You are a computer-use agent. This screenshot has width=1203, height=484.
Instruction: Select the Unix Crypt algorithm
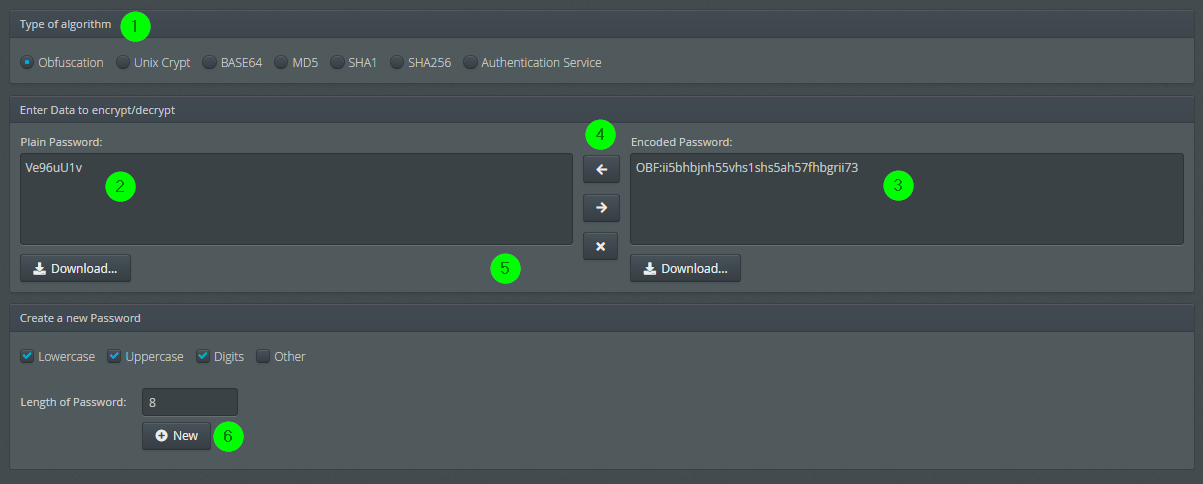123,62
